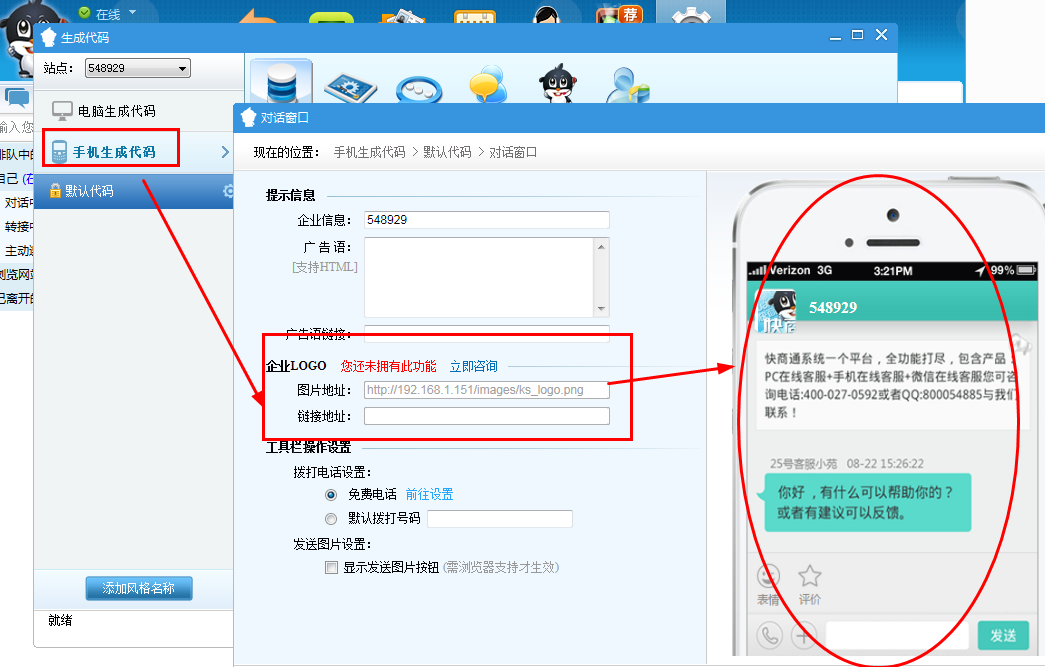Select the 默认代码 style item

[x=89, y=191]
